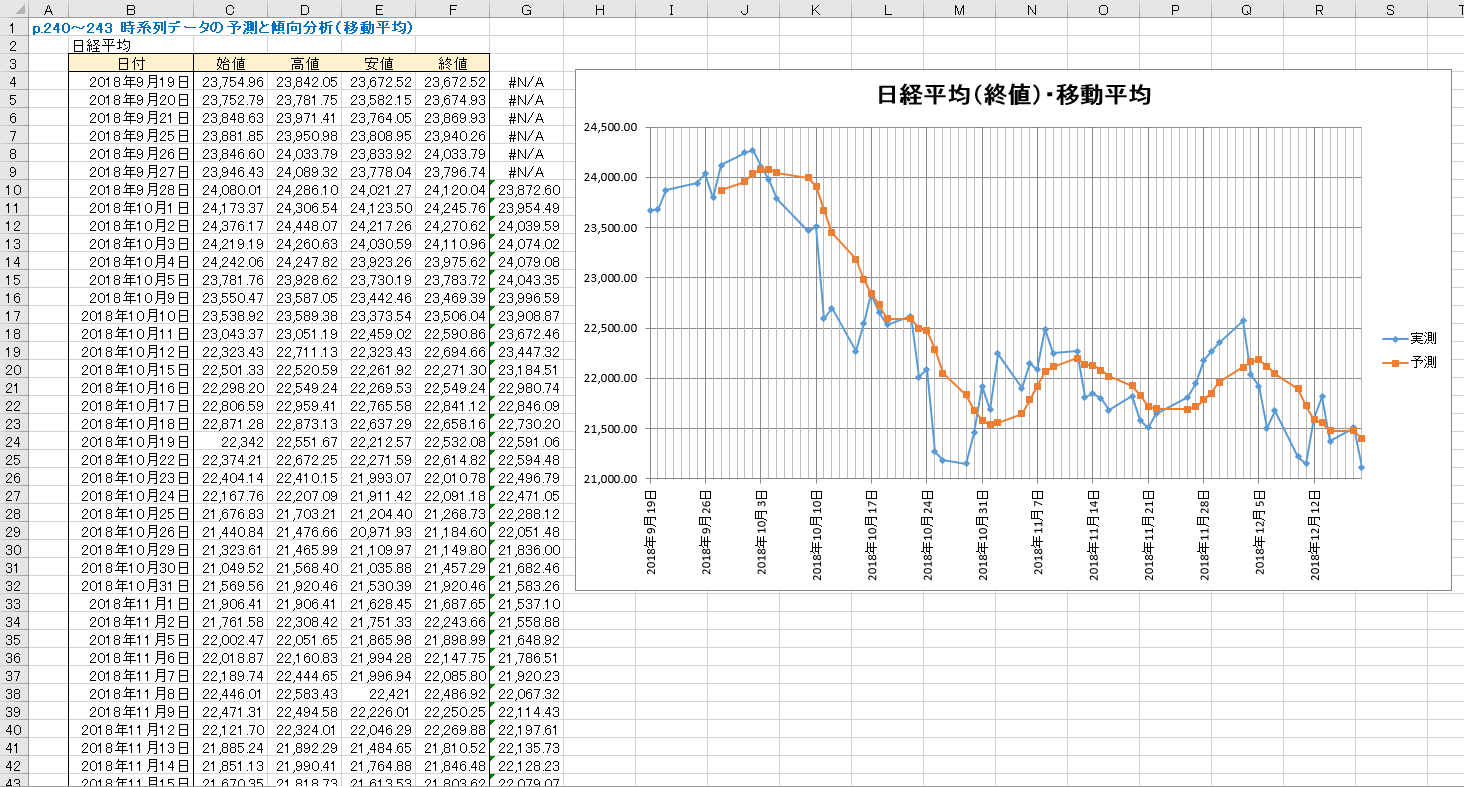Click column header K
Image resolution: width=1464 pixels, height=787 pixels.
tap(815, 9)
